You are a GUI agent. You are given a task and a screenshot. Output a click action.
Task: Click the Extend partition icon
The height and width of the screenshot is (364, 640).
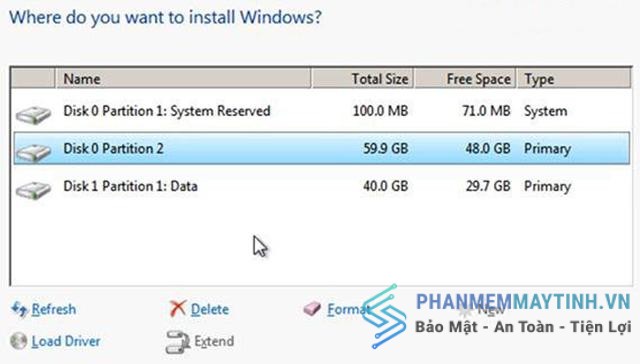tap(178, 342)
